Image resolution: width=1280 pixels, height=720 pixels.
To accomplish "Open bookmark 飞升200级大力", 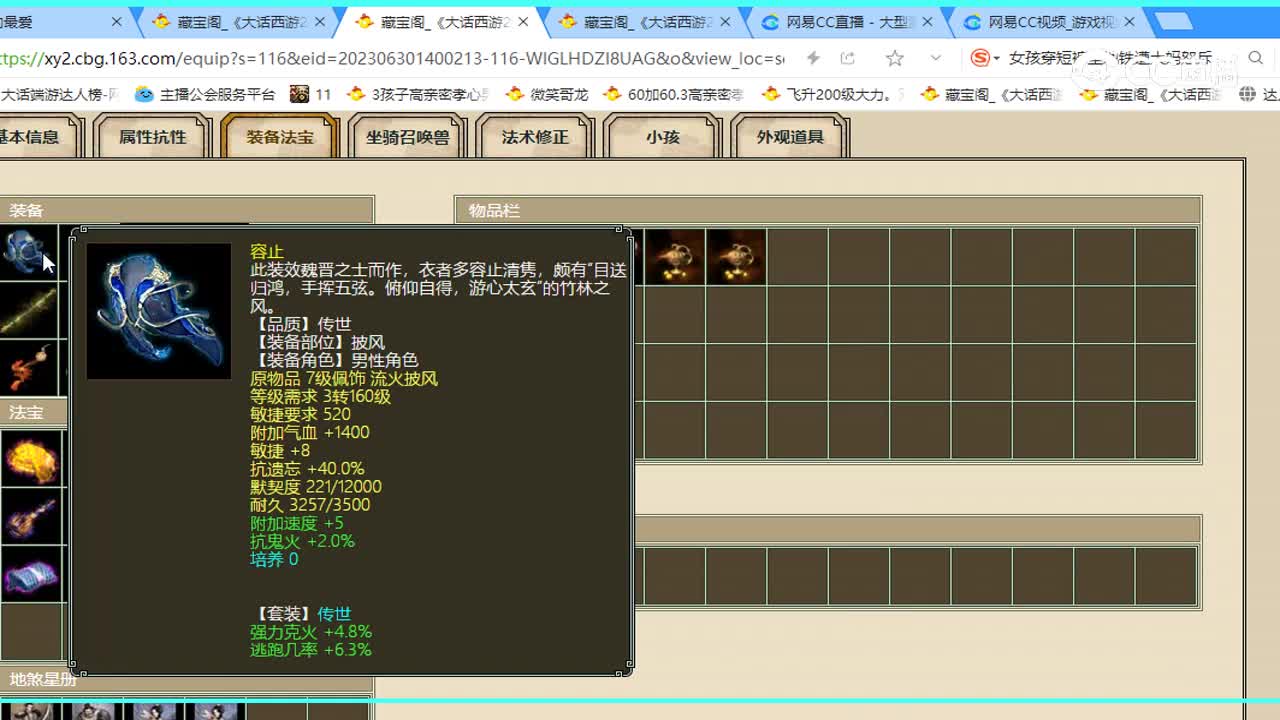I will (832, 95).
